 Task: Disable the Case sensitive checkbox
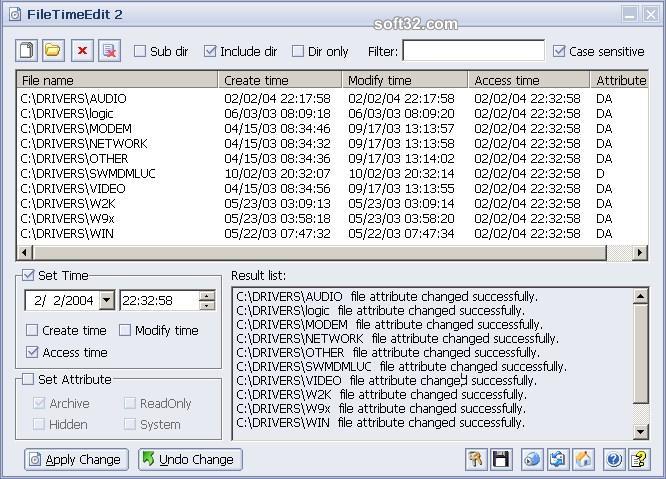coord(559,51)
